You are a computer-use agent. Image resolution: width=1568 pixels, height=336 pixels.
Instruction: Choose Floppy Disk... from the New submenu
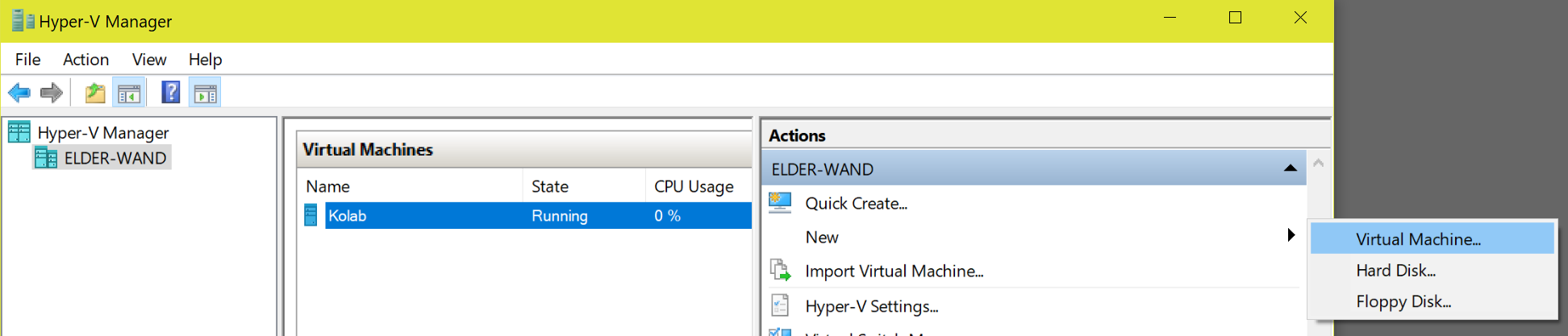click(1403, 301)
